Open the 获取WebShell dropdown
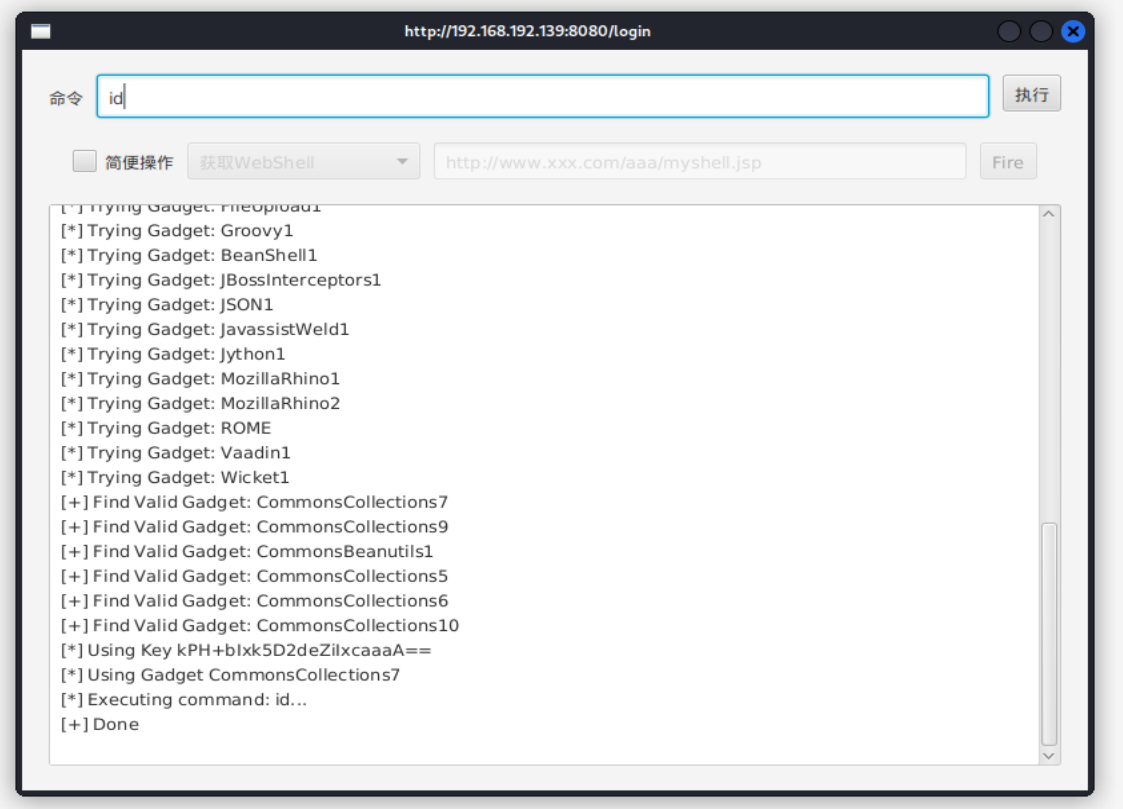This screenshot has width=1123, height=809. point(304,162)
